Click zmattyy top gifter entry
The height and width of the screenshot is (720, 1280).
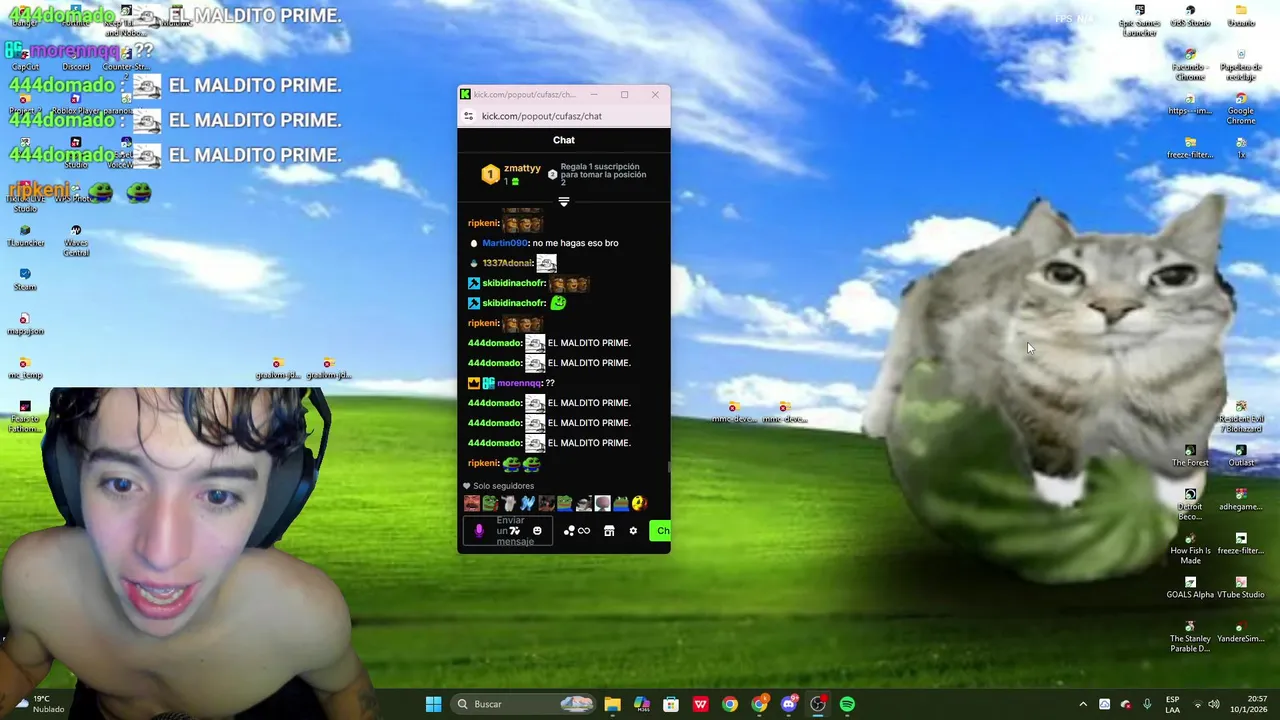(x=511, y=174)
